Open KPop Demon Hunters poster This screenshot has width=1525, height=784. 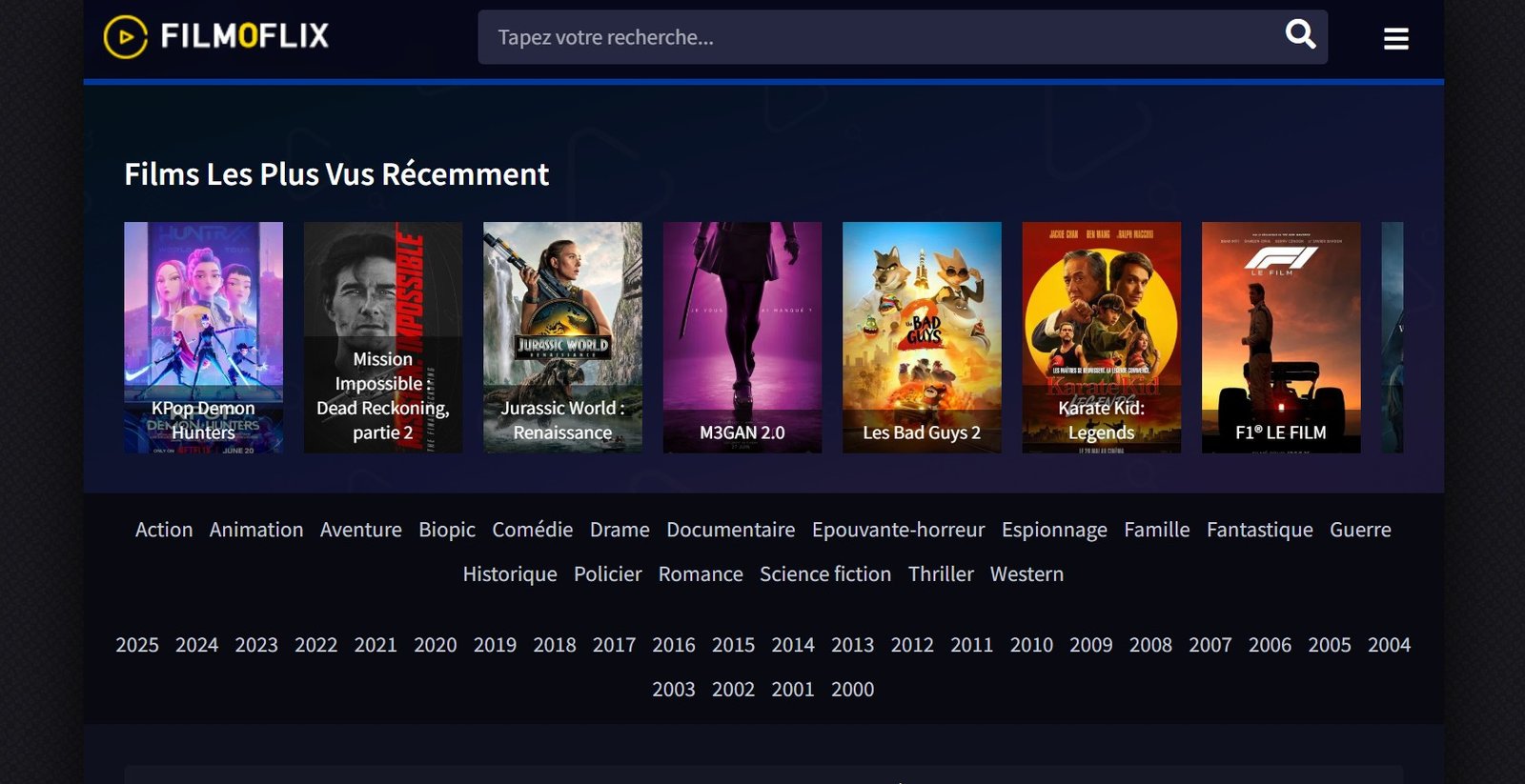(x=203, y=337)
